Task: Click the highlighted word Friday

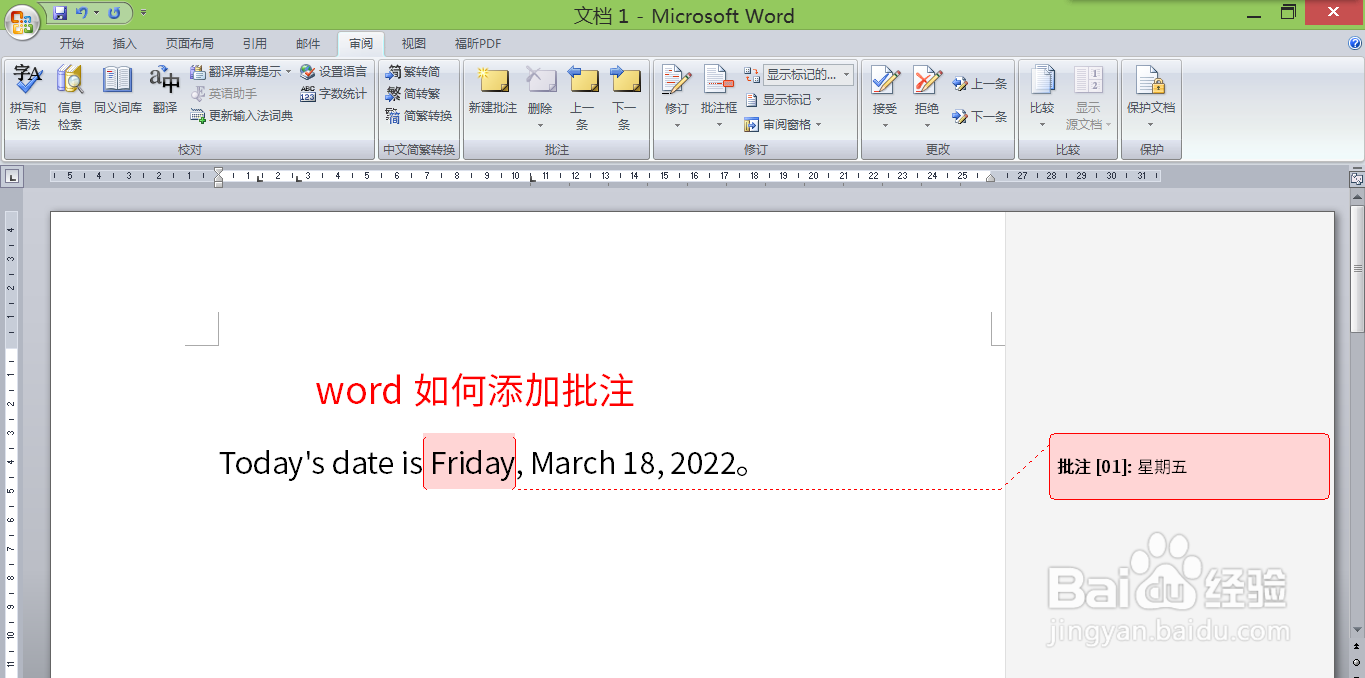Action: 470,463
